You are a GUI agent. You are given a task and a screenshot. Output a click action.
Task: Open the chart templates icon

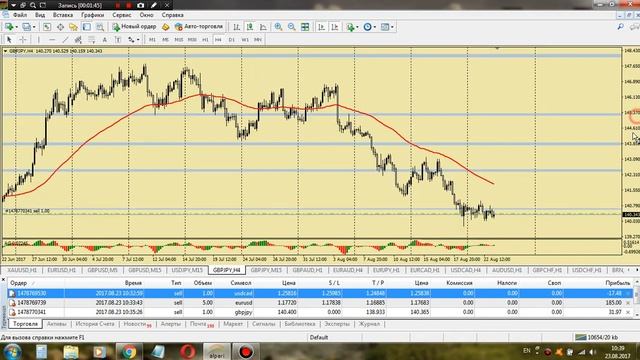385,27
